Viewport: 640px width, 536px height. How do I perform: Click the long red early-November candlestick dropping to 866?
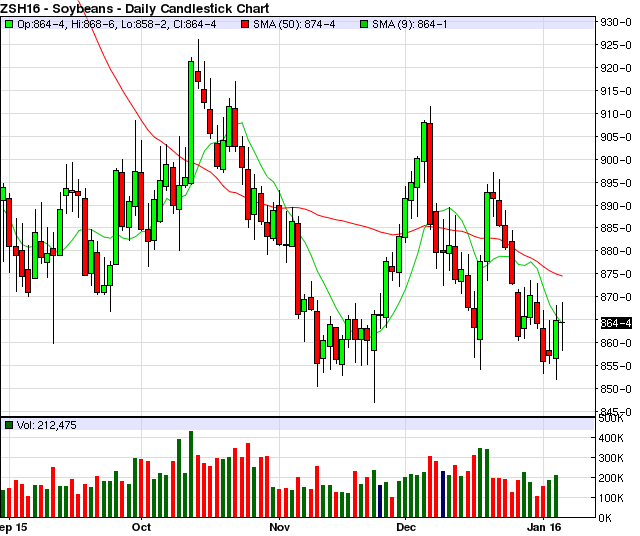298,269
